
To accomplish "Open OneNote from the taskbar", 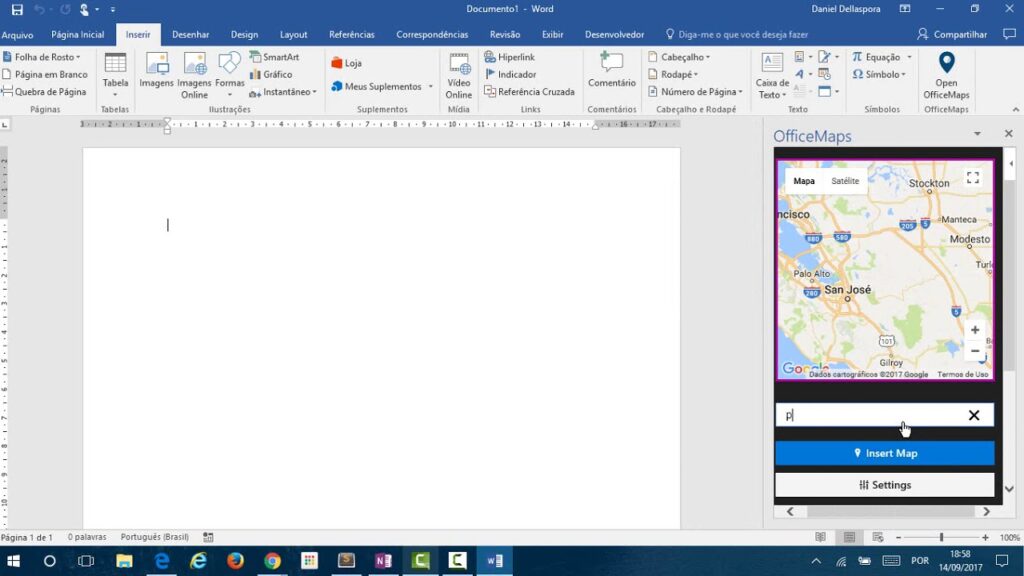I will click(x=383, y=561).
